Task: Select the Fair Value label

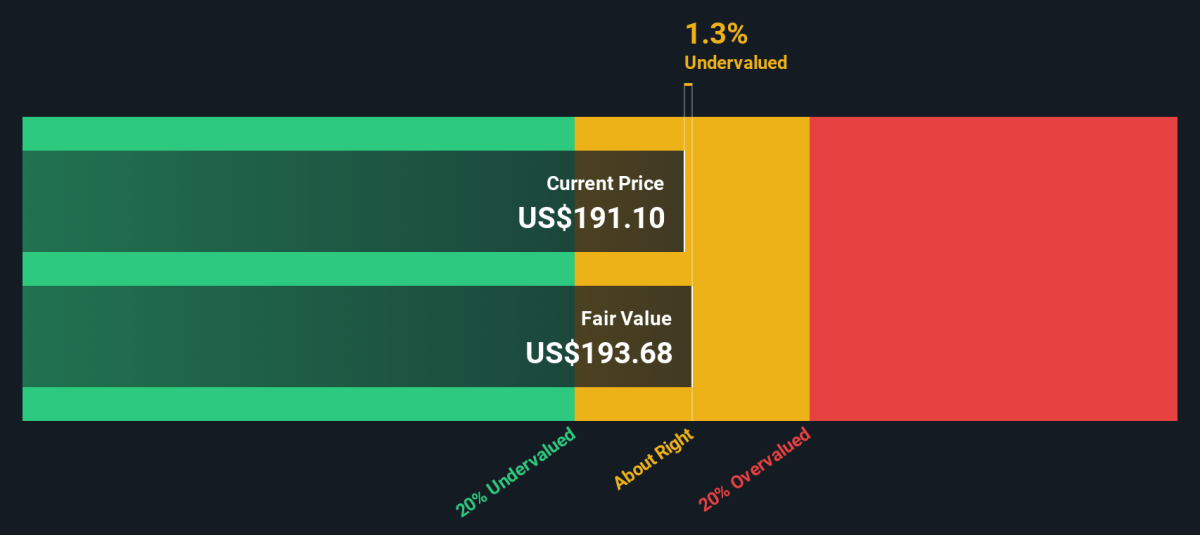Action: tap(627, 319)
